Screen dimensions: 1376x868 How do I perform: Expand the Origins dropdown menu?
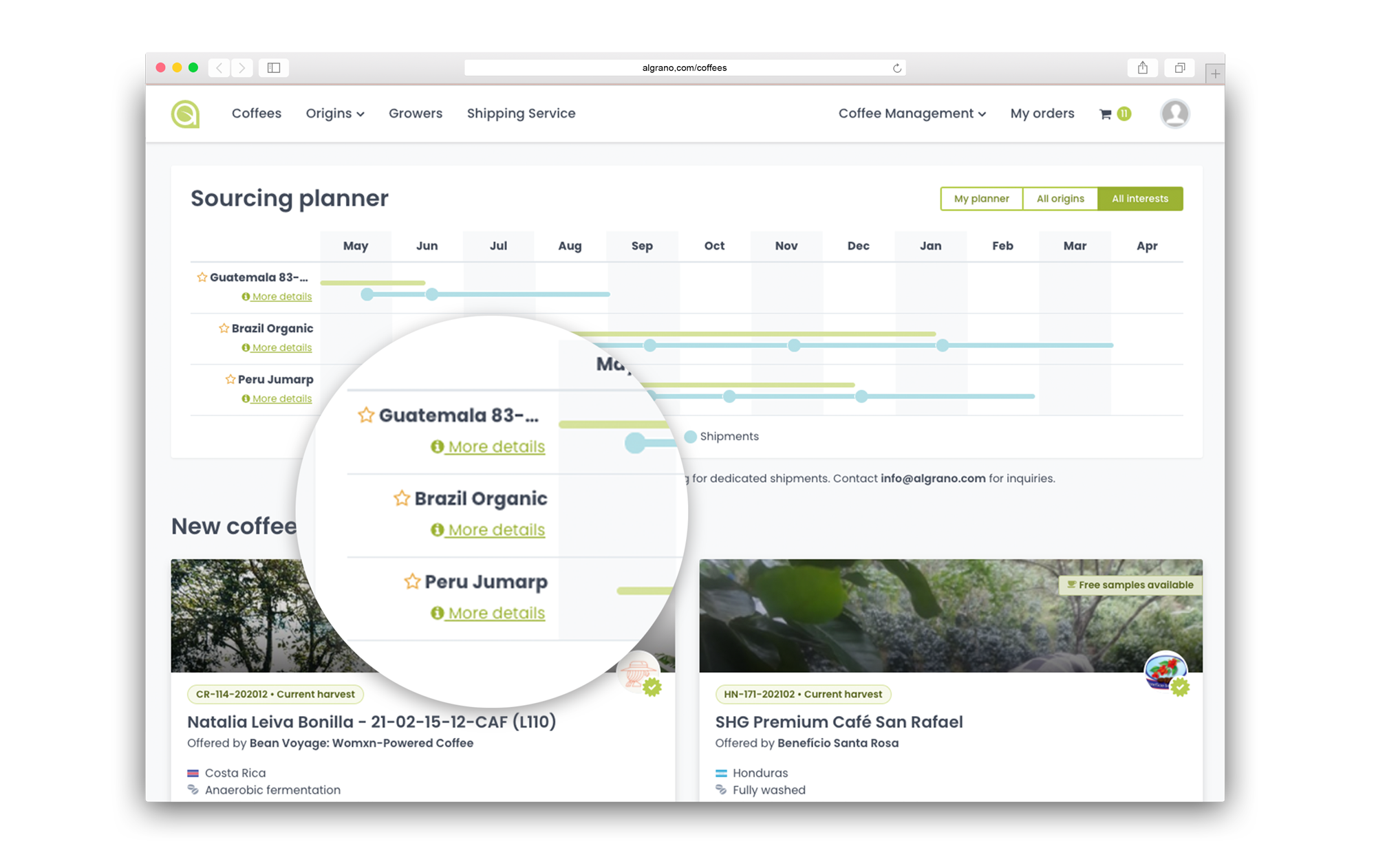click(335, 113)
